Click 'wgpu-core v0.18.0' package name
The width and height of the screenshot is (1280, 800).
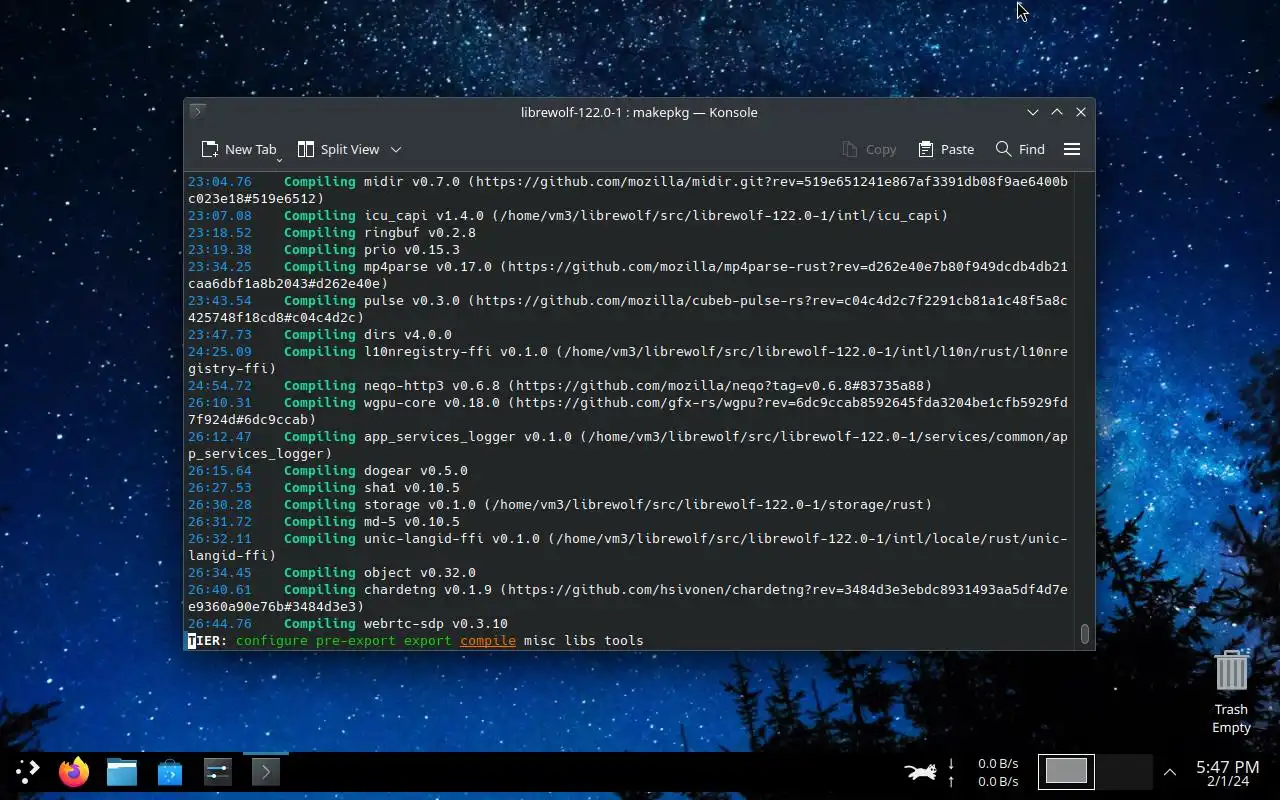432,402
